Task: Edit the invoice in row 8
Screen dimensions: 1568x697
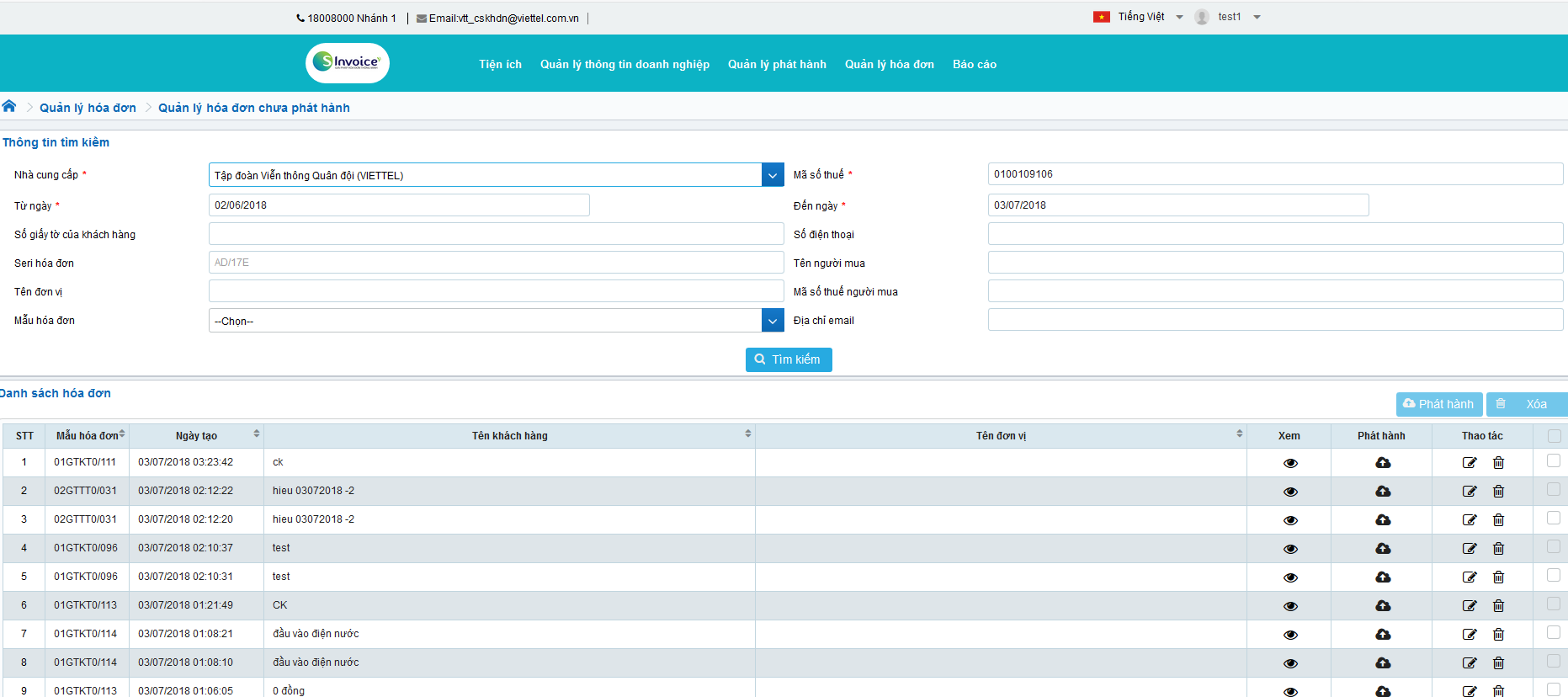Action: pos(1469,663)
